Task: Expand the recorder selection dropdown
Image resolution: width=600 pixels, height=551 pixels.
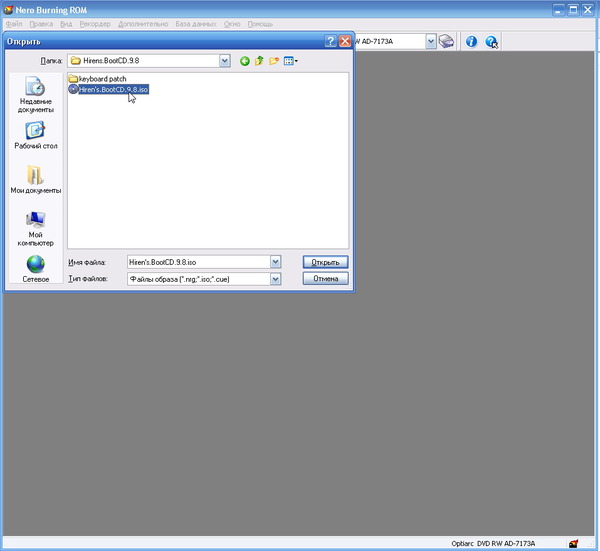Action: click(430, 41)
